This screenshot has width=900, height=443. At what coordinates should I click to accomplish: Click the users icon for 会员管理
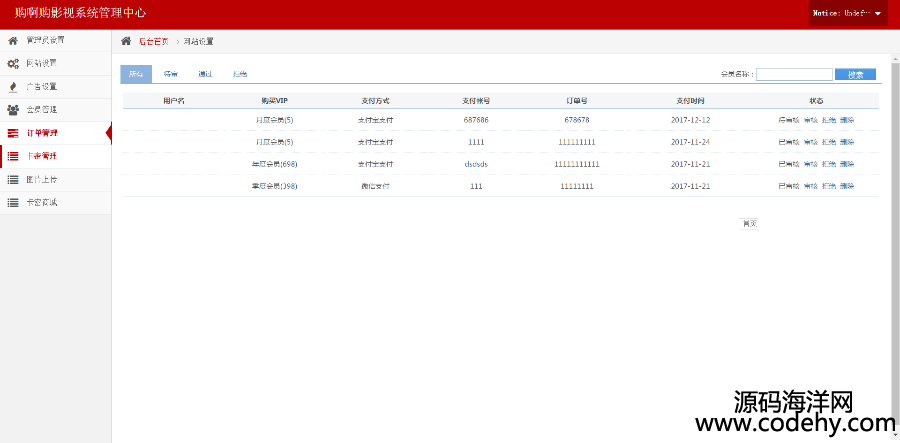13,110
